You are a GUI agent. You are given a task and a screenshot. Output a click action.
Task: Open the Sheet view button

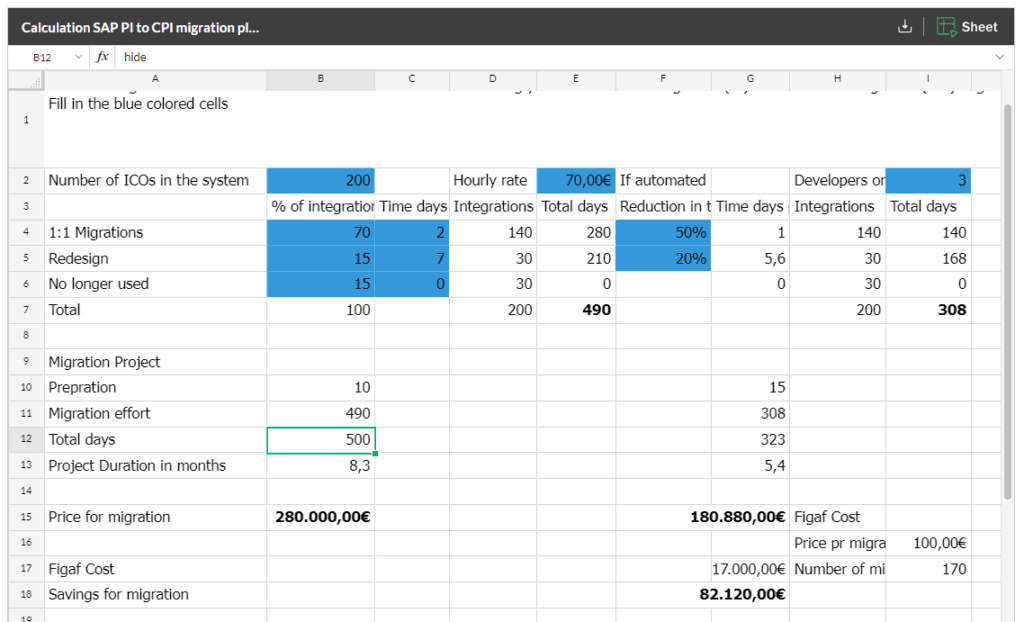[x=967, y=27]
